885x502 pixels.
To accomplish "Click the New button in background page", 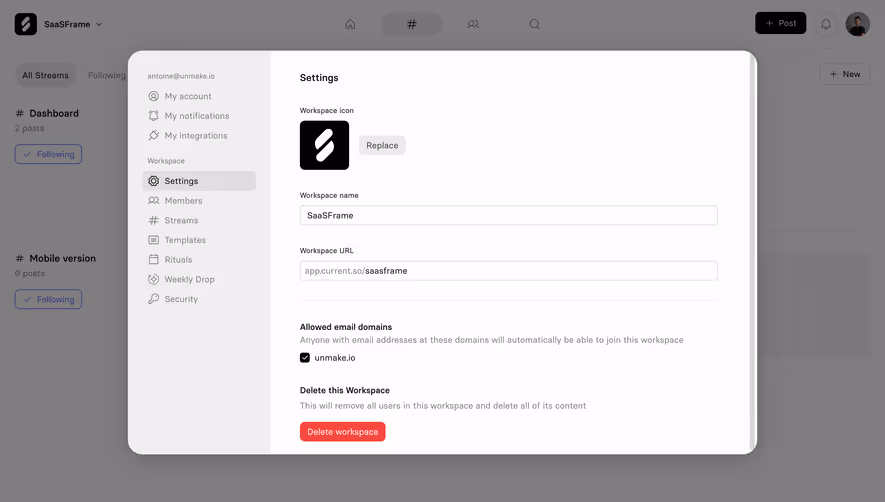I will point(845,74).
